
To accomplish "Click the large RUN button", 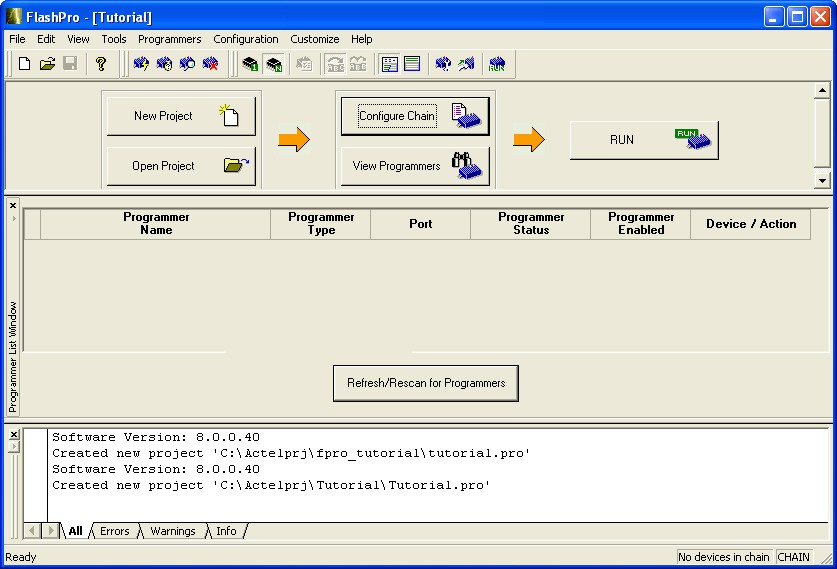I will pyautogui.click(x=644, y=140).
